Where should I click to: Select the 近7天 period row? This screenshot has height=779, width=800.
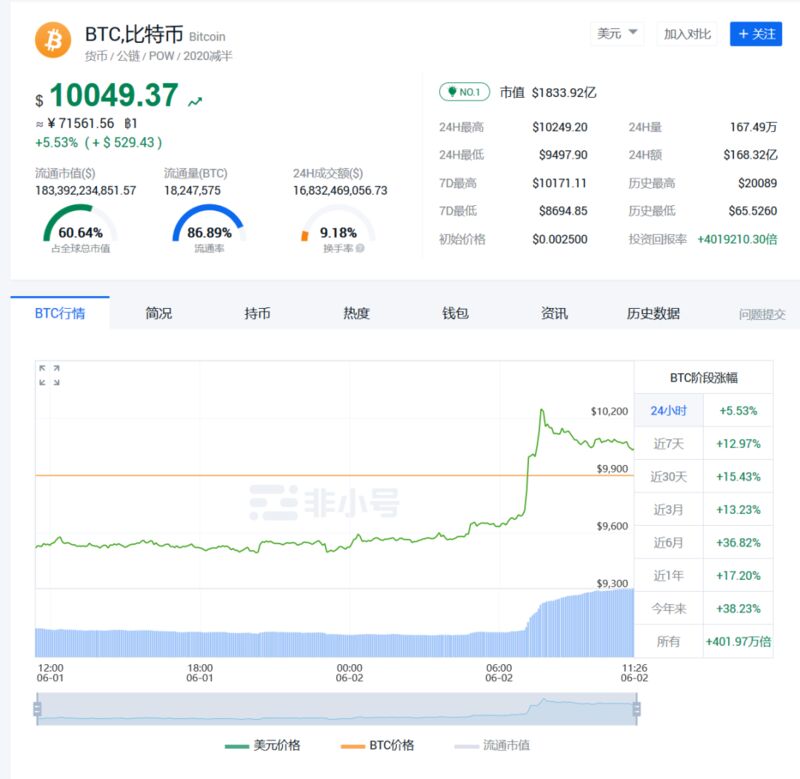(704, 443)
